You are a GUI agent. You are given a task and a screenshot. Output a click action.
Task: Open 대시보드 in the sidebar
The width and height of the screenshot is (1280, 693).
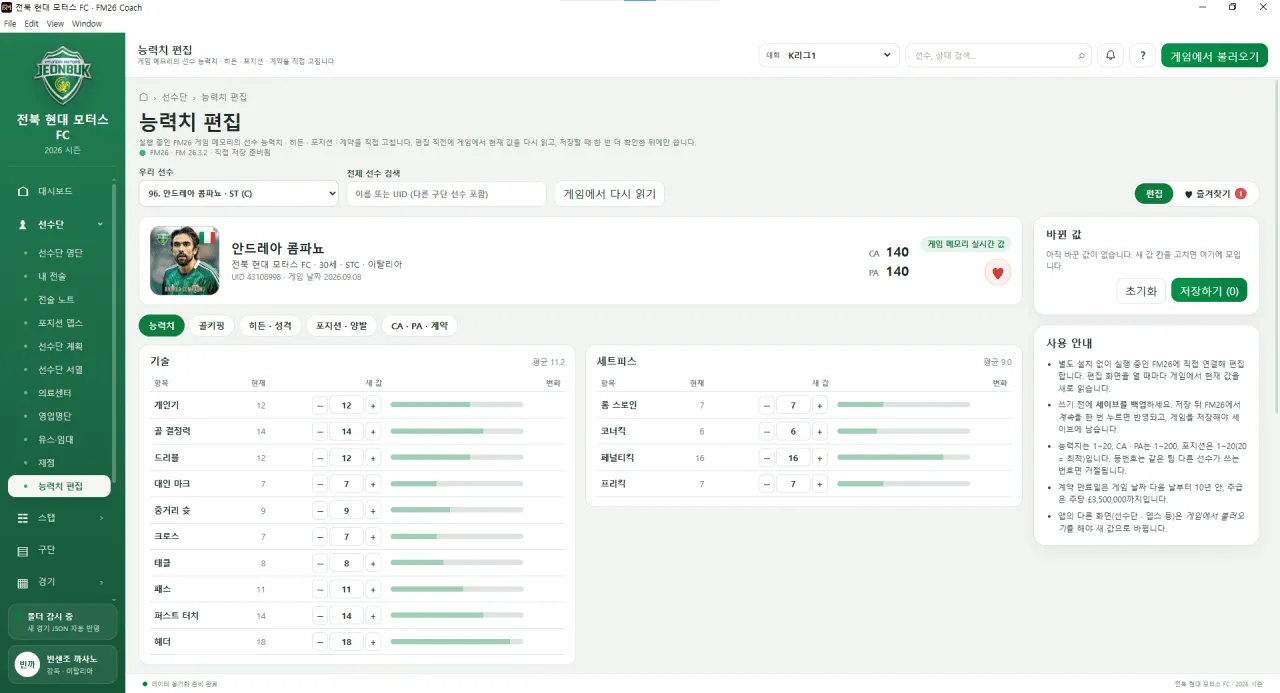[60, 191]
